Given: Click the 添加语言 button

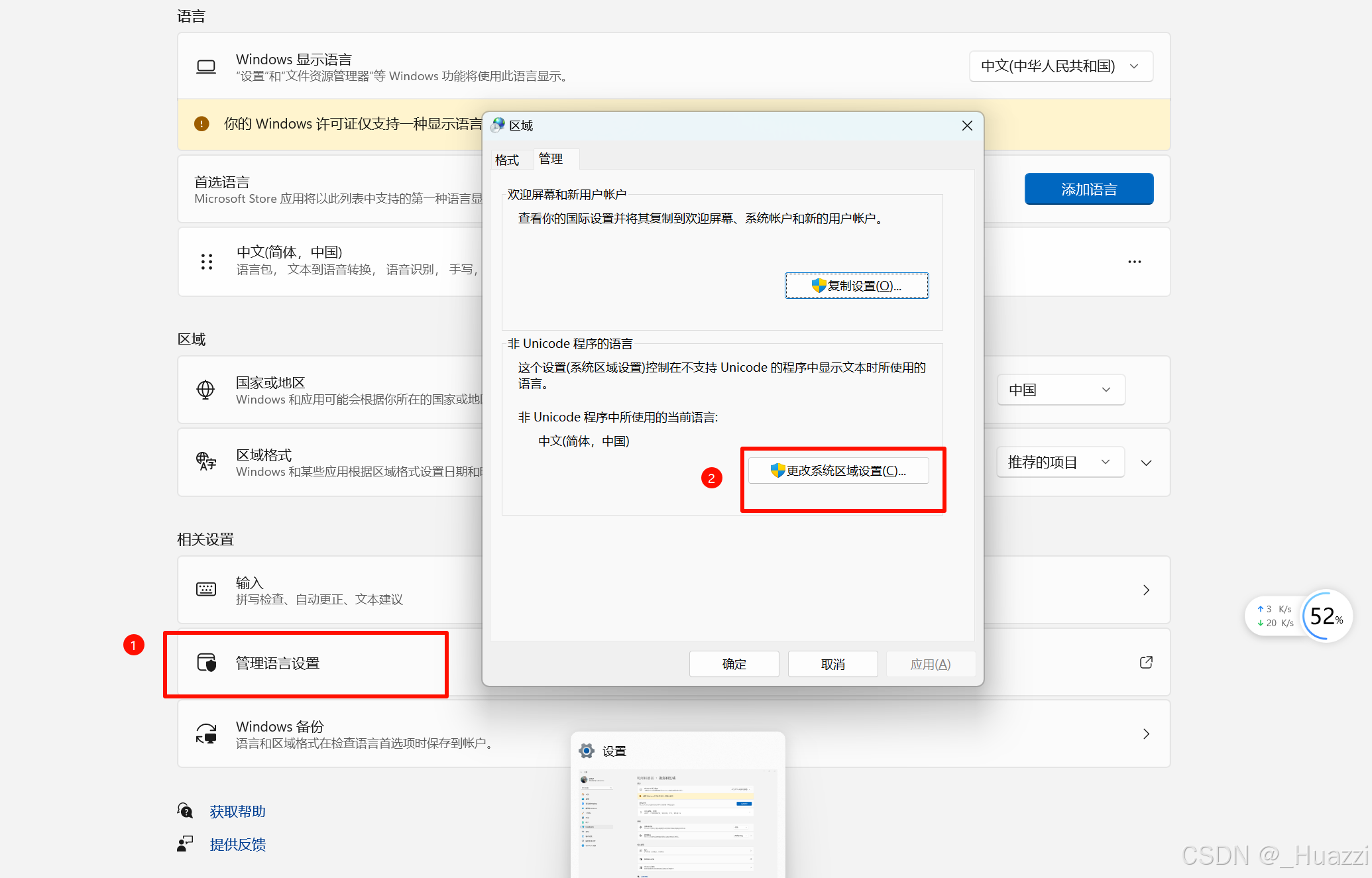Looking at the screenshot, I should click(x=1089, y=190).
